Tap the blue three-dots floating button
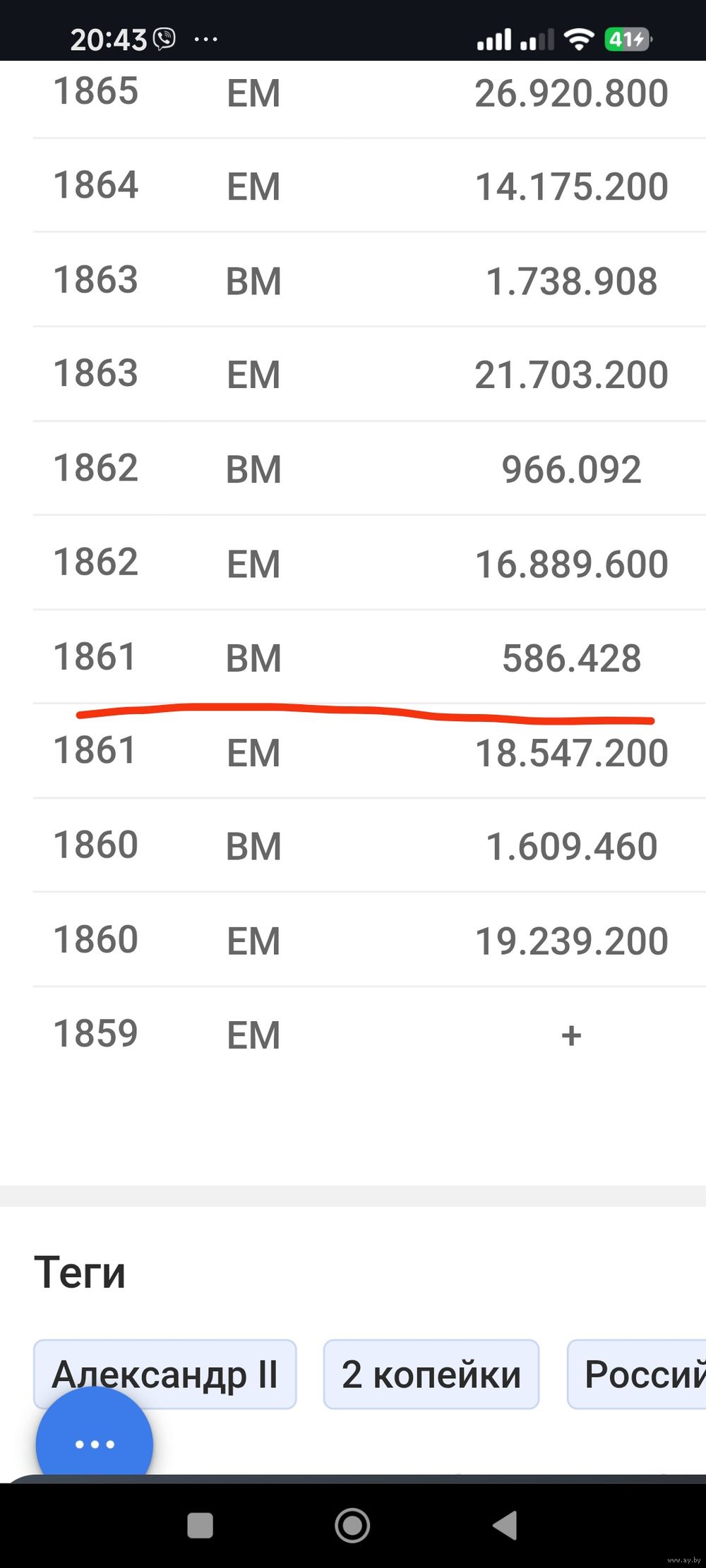This screenshot has width=706, height=1568. point(94,1444)
